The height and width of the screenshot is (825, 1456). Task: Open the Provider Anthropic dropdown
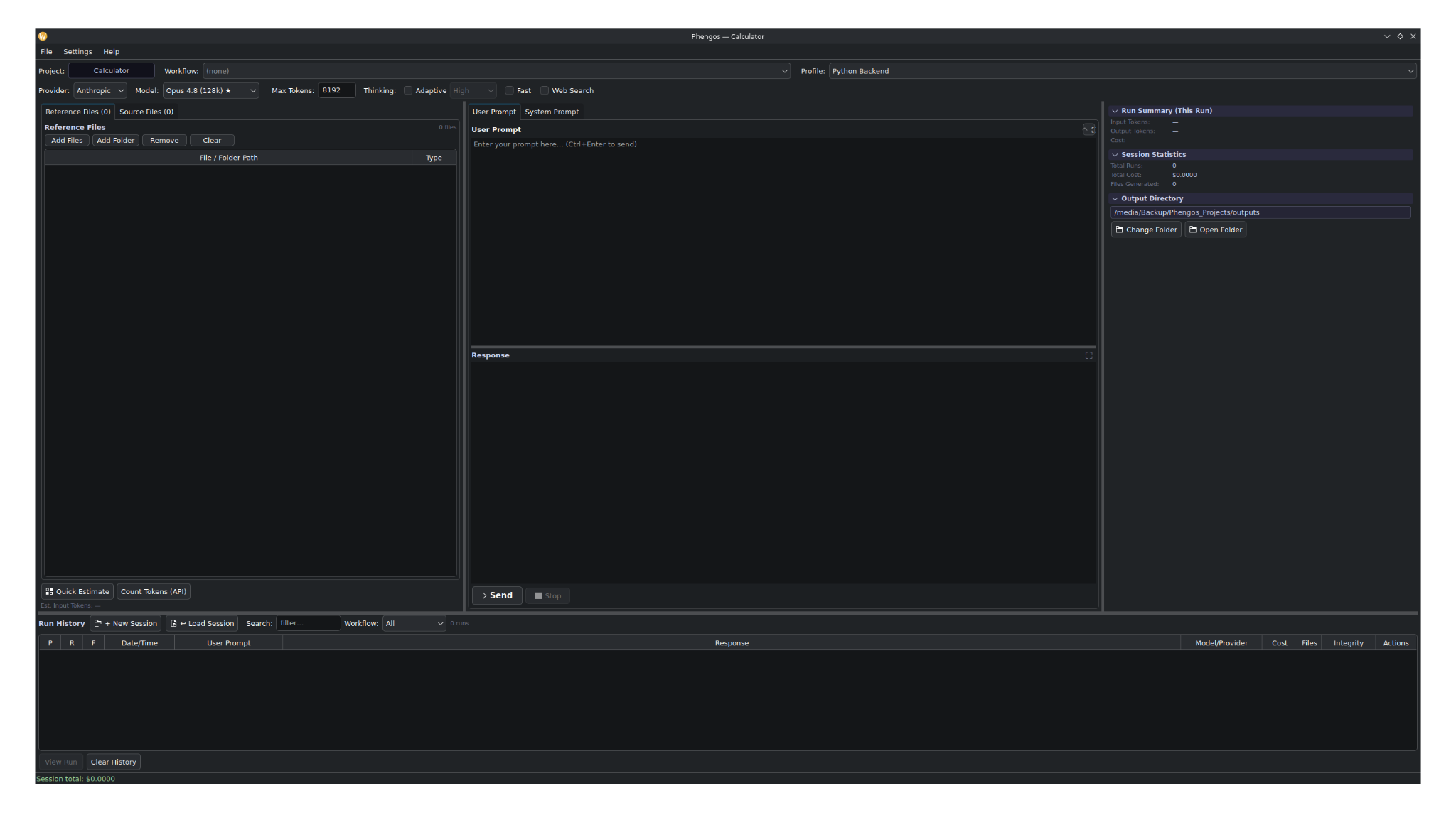pos(100,90)
